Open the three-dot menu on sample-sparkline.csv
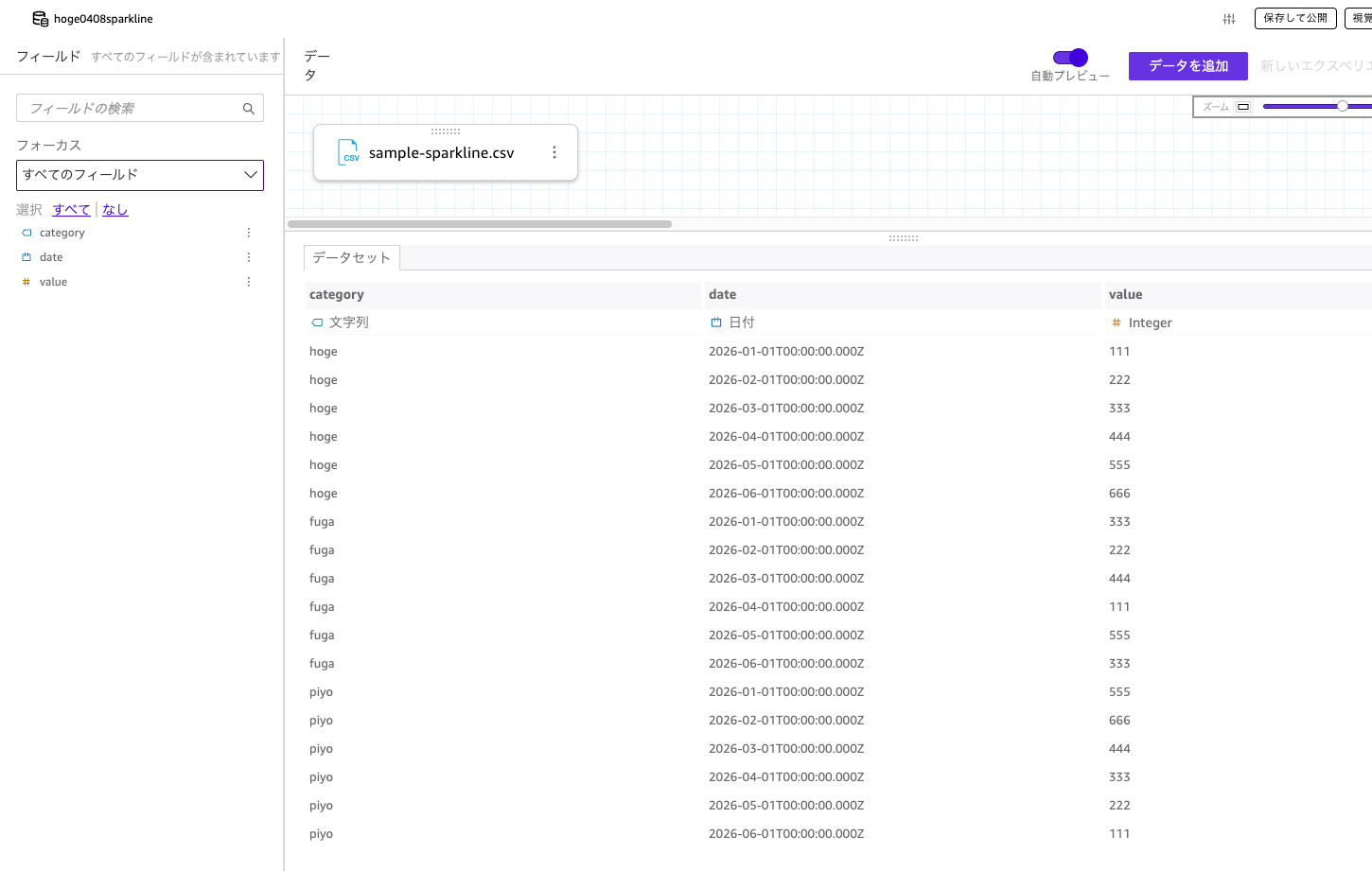The width and height of the screenshot is (1372, 871). tap(554, 152)
